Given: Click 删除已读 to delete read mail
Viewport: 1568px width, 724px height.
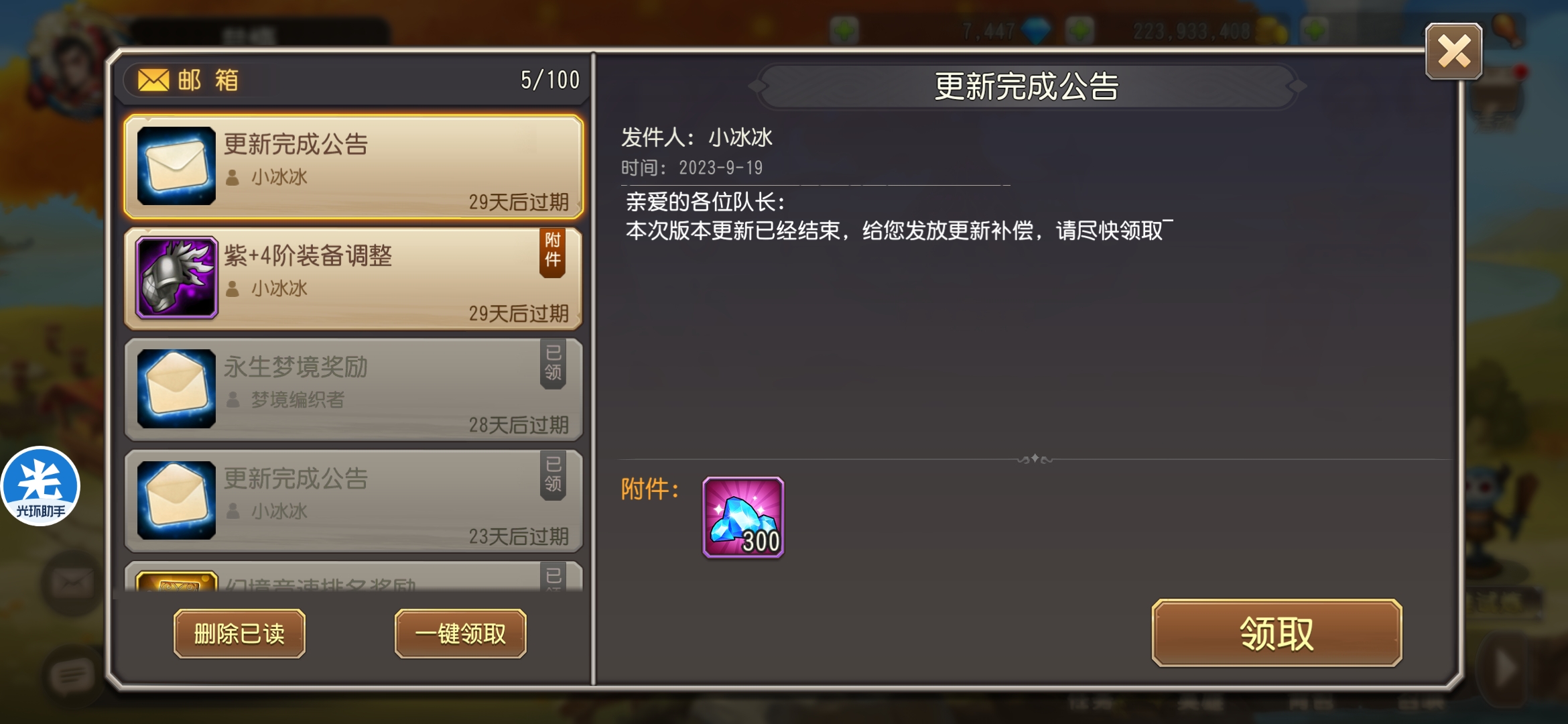Looking at the screenshot, I should coord(239,633).
